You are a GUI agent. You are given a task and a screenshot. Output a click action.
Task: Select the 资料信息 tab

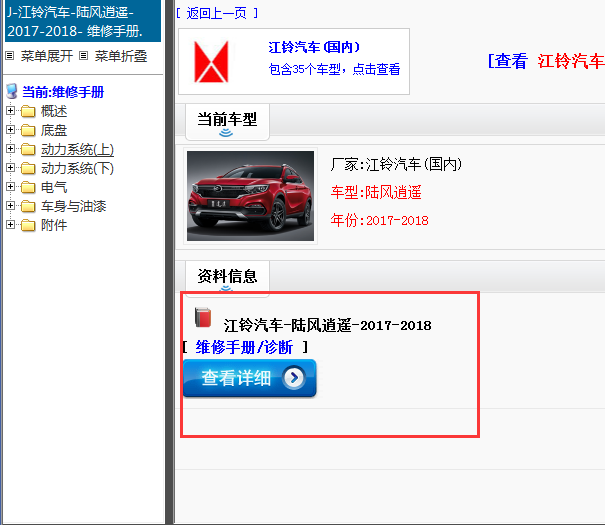tap(227, 278)
